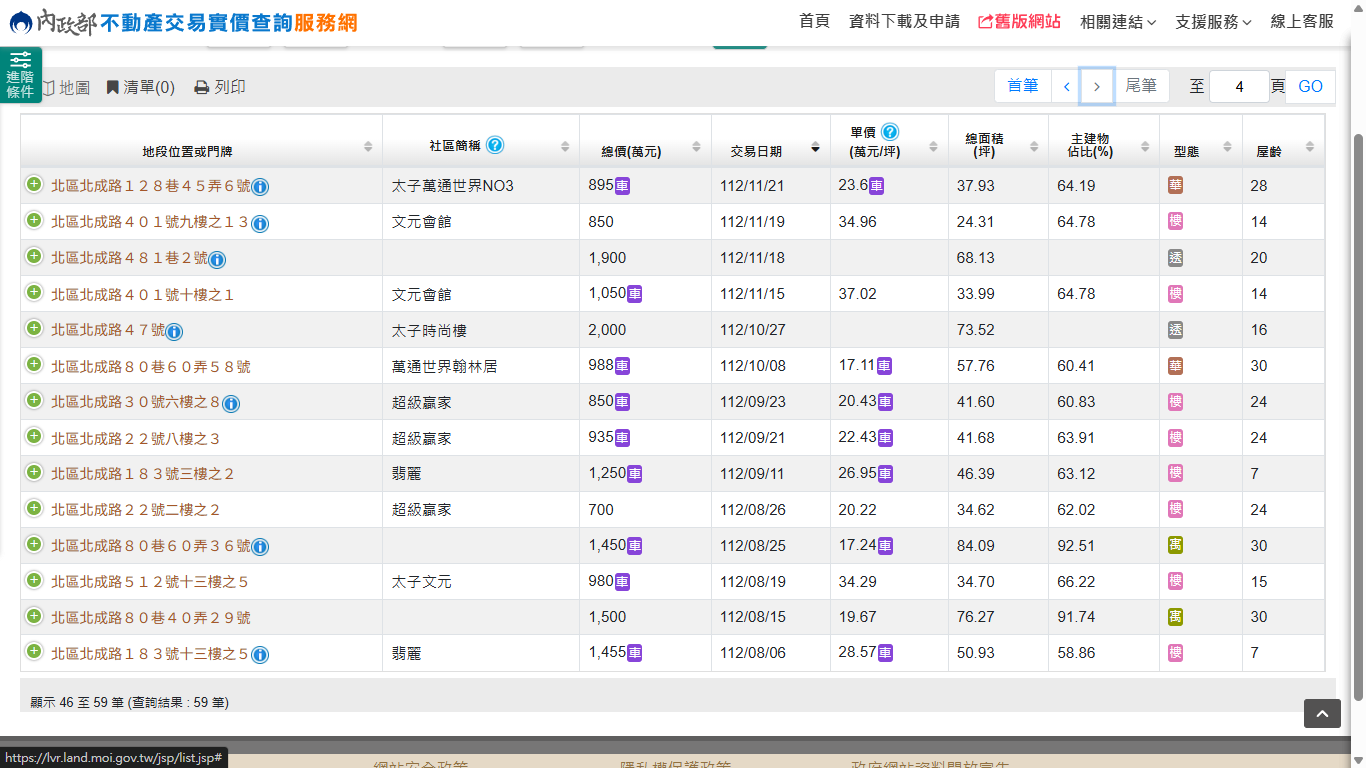
Task: Click info icon beside 北區北成路80巷60弄36號
Action: pos(260,547)
